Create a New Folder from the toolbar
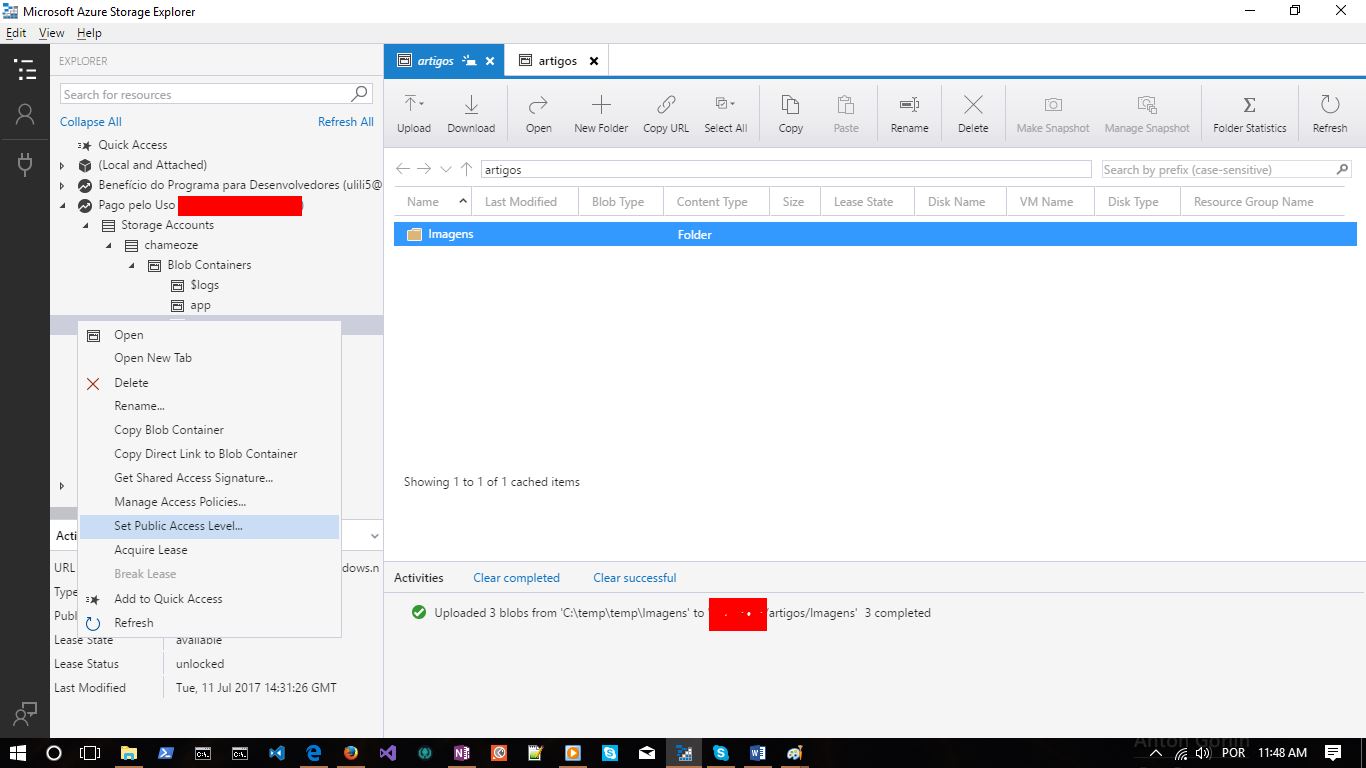Image resolution: width=1366 pixels, height=768 pixels. pyautogui.click(x=601, y=114)
